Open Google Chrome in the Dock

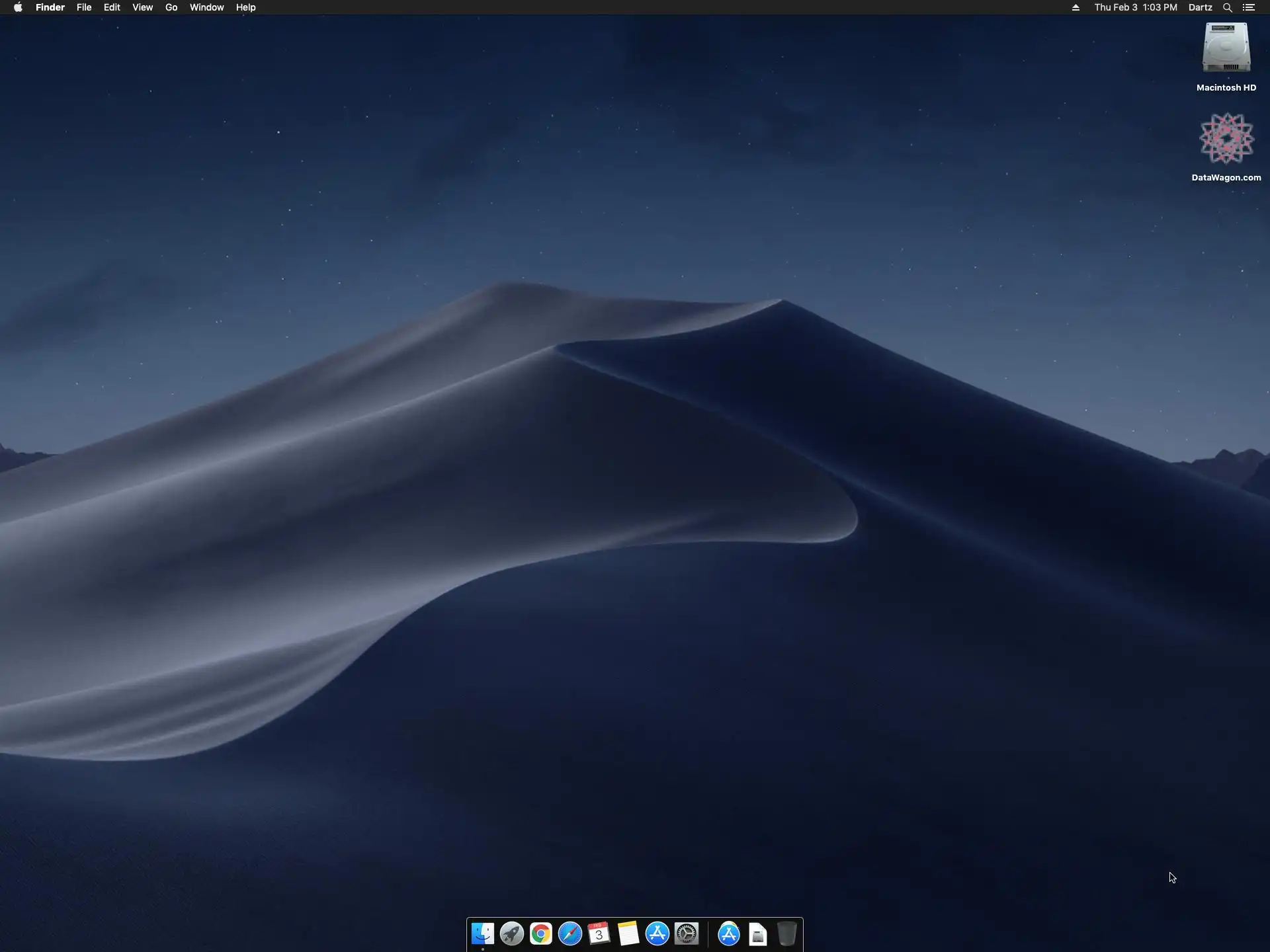540,933
